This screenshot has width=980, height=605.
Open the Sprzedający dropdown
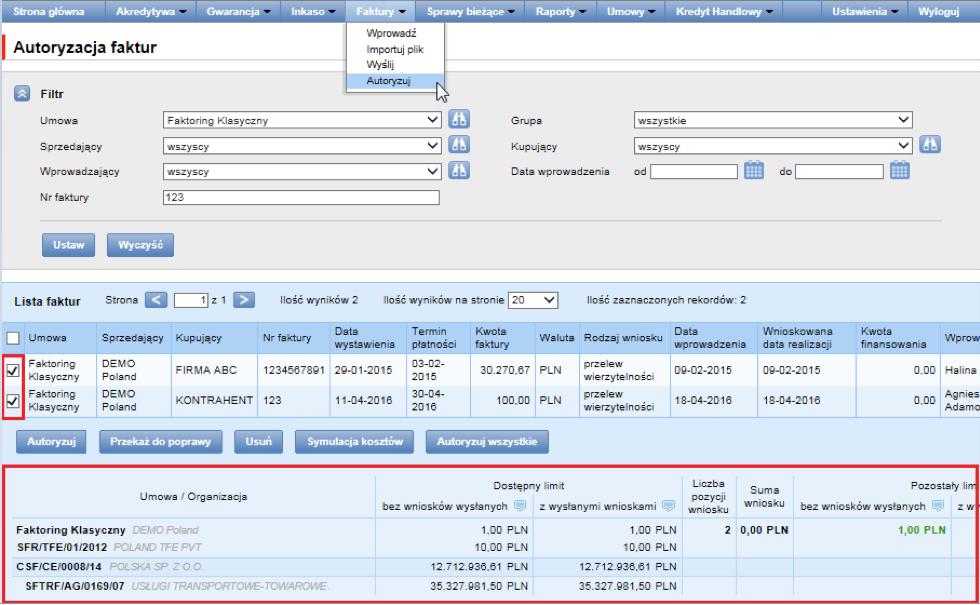pos(302,146)
